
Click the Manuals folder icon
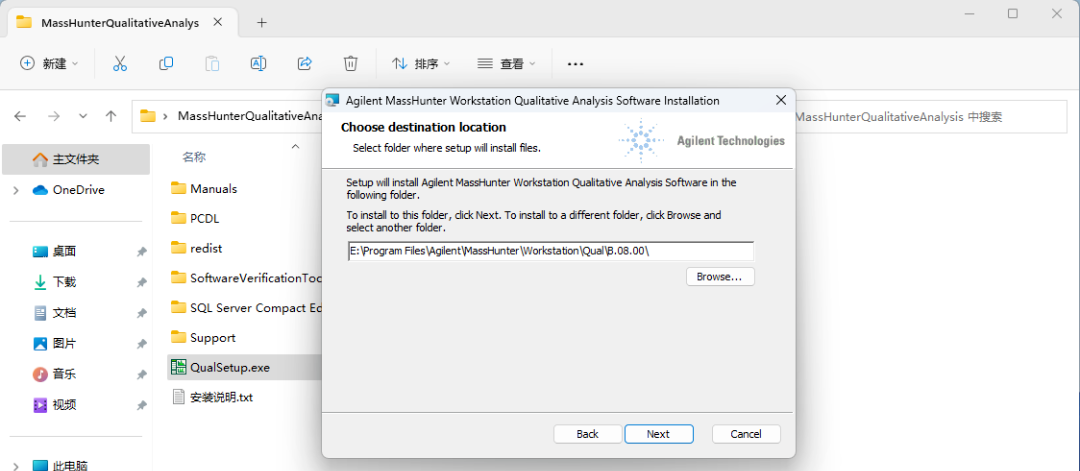pyautogui.click(x=178, y=188)
